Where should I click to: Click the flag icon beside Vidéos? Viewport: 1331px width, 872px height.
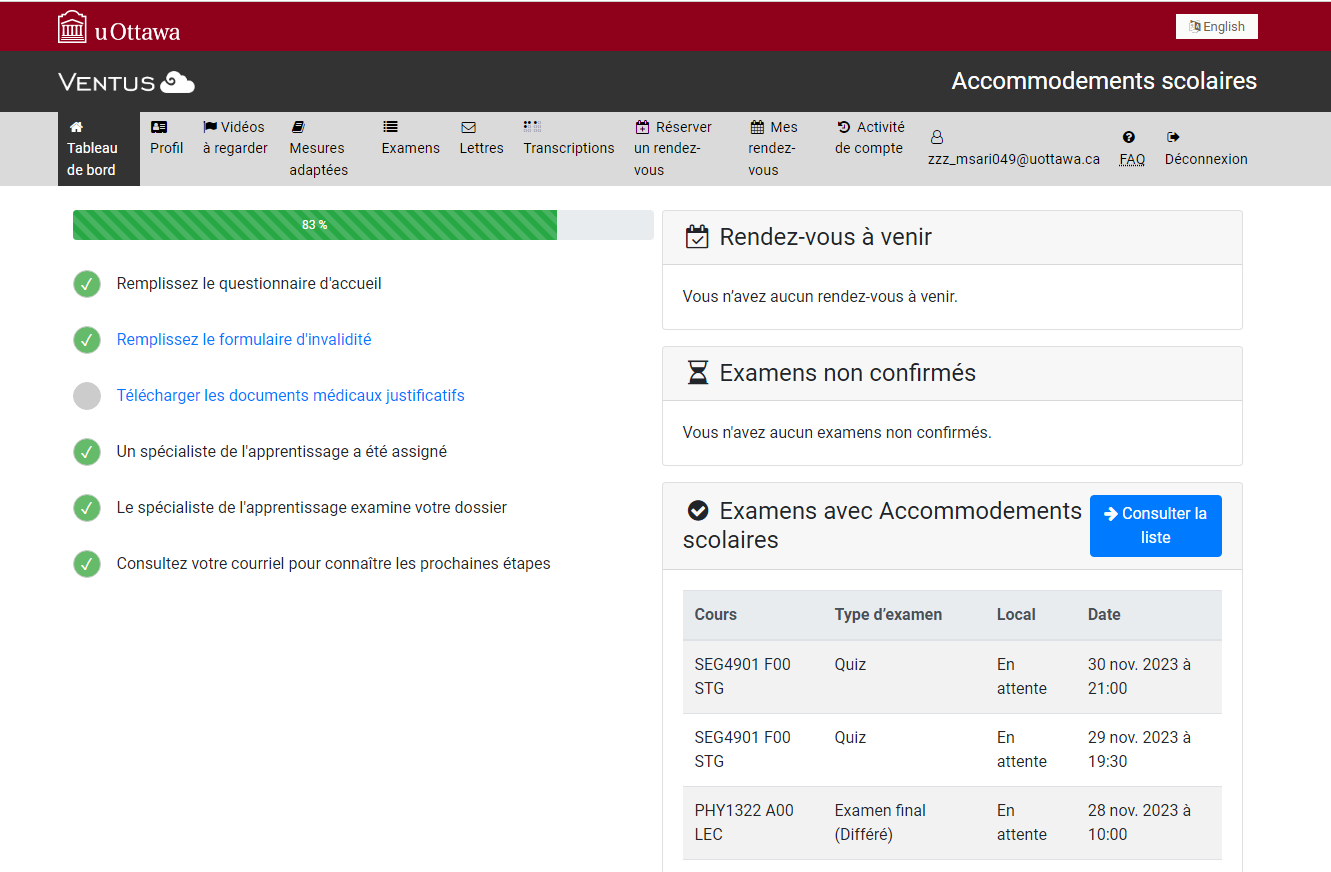click(210, 127)
